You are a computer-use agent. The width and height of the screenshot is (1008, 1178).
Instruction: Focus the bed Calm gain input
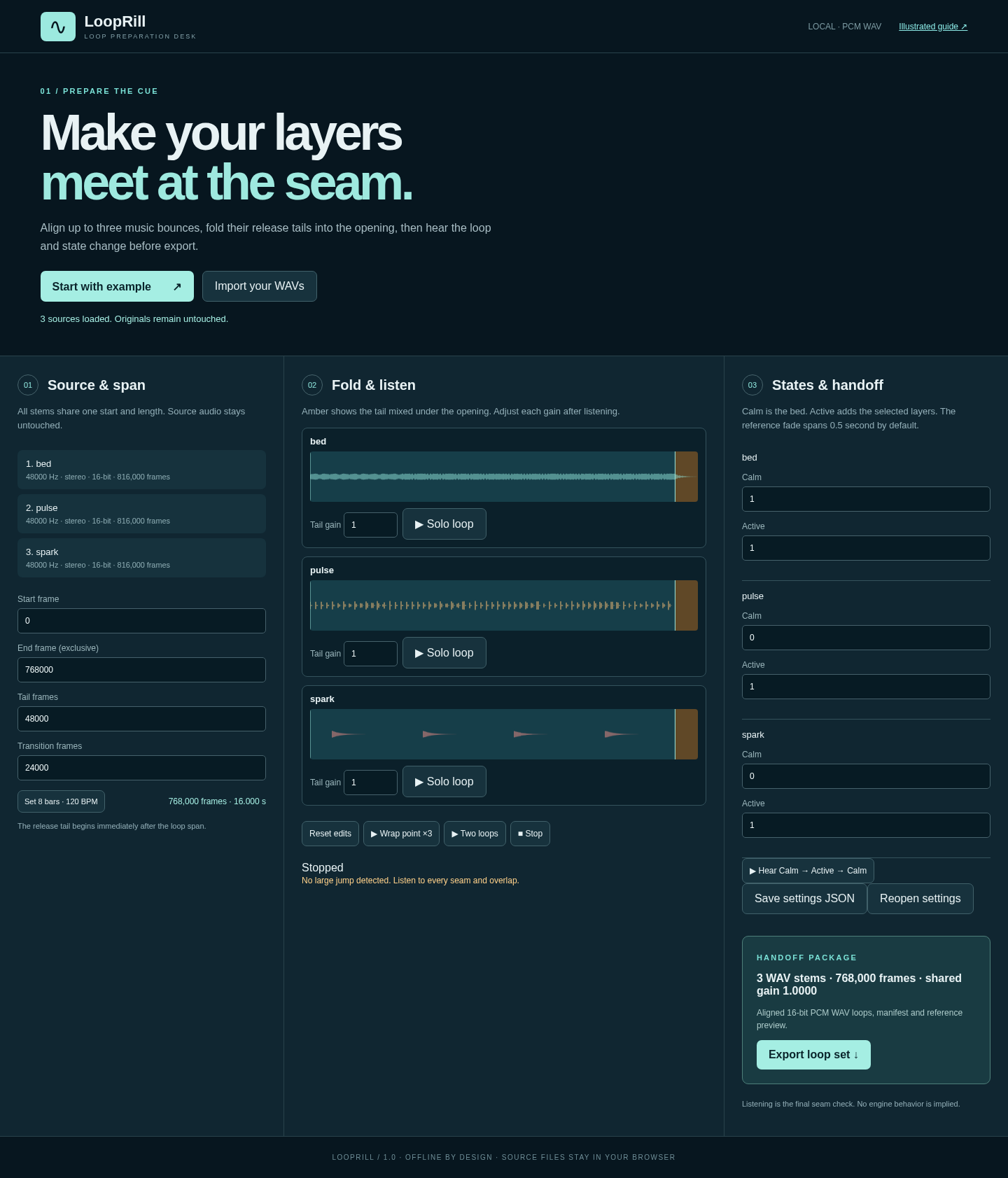tap(866, 499)
